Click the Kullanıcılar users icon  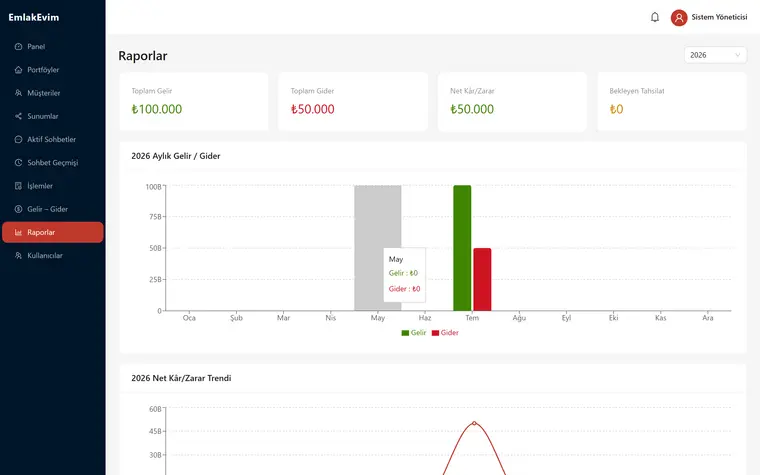18,255
